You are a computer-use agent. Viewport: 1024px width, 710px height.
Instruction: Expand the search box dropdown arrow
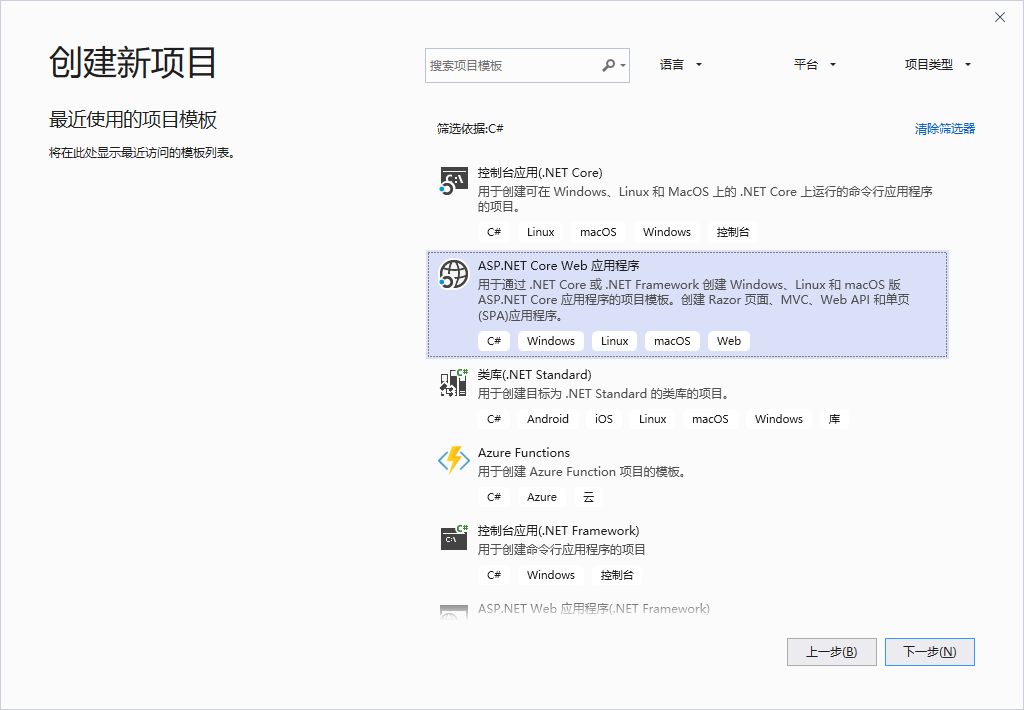(x=623, y=65)
